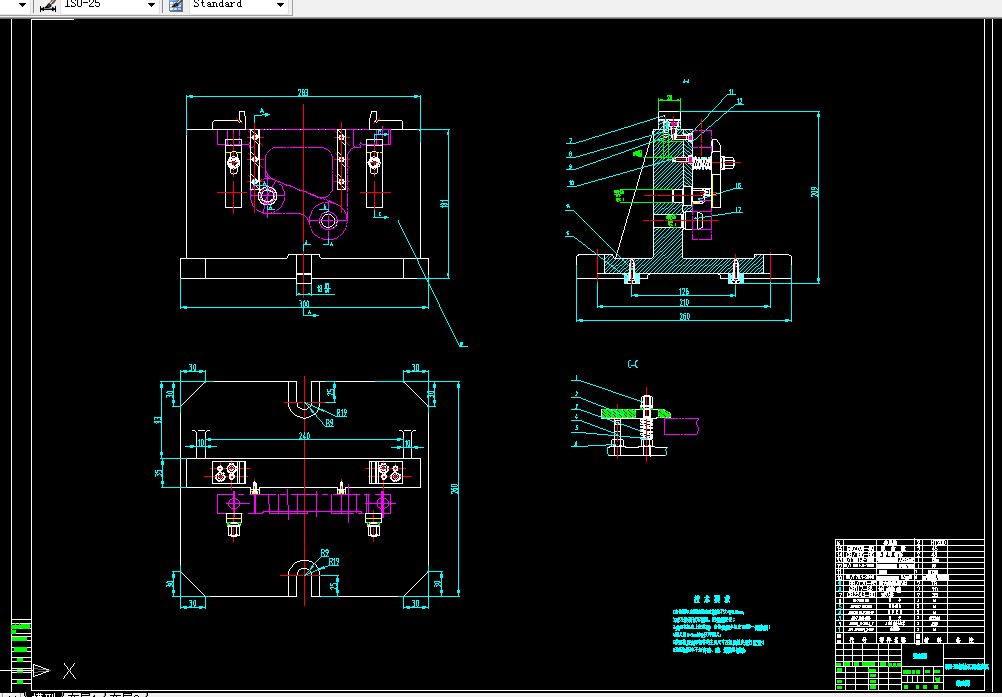
Task: Select balloon number 17 in the section view
Action: point(738,210)
